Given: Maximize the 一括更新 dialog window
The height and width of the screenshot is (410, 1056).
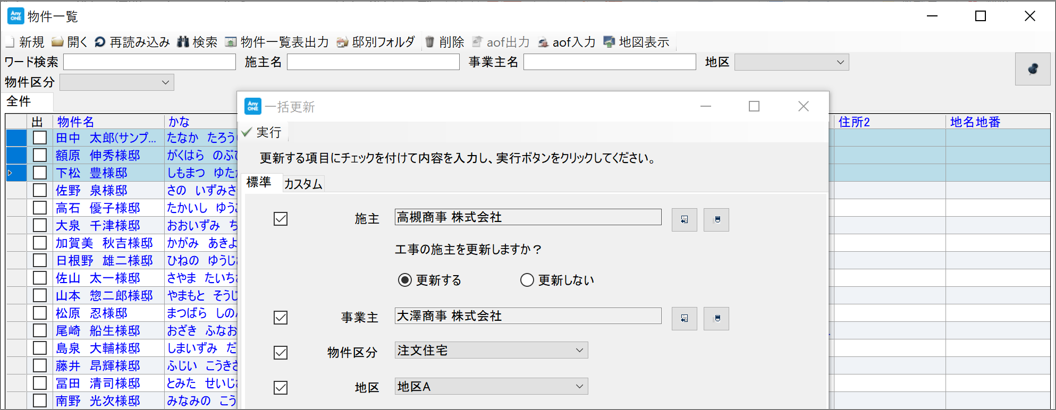Looking at the screenshot, I should (x=754, y=106).
